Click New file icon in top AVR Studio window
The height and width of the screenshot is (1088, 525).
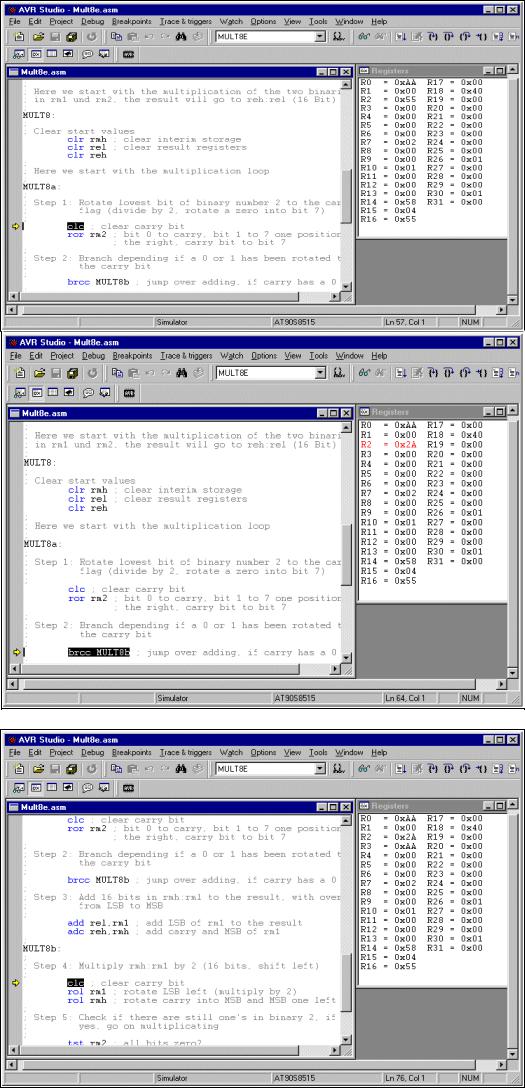point(19,37)
